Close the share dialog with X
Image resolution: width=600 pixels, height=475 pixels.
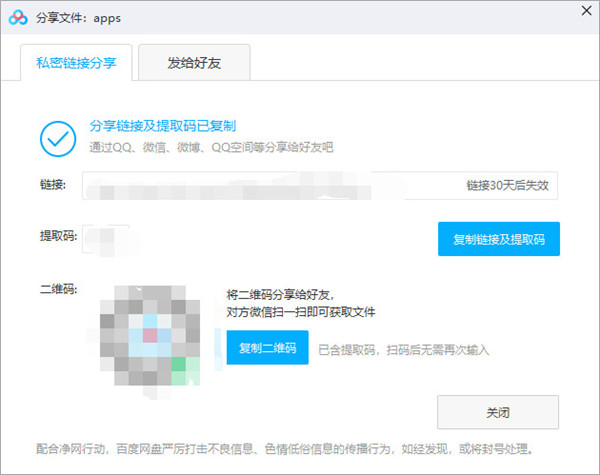pos(586,11)
